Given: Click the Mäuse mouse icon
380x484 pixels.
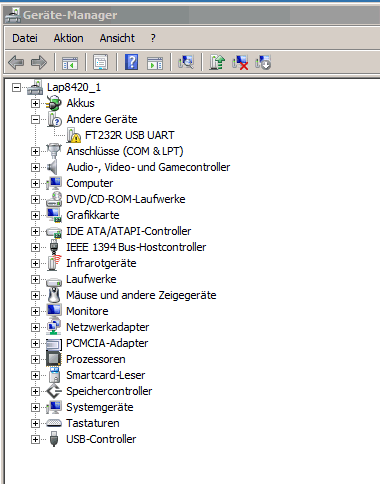Looking at the screenshot, I should [54, 295].
